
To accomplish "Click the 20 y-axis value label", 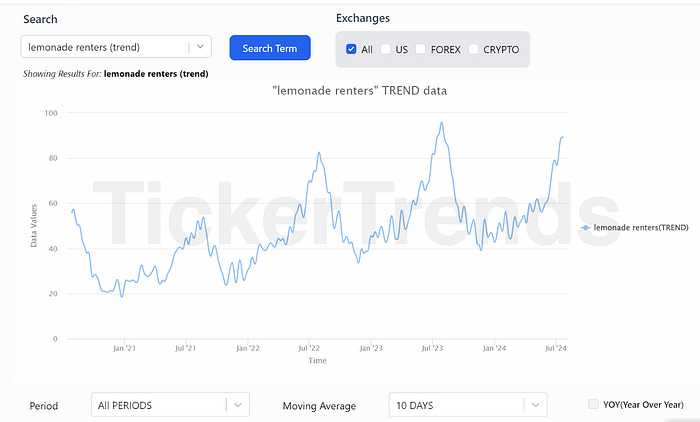I will pos(53,293).
